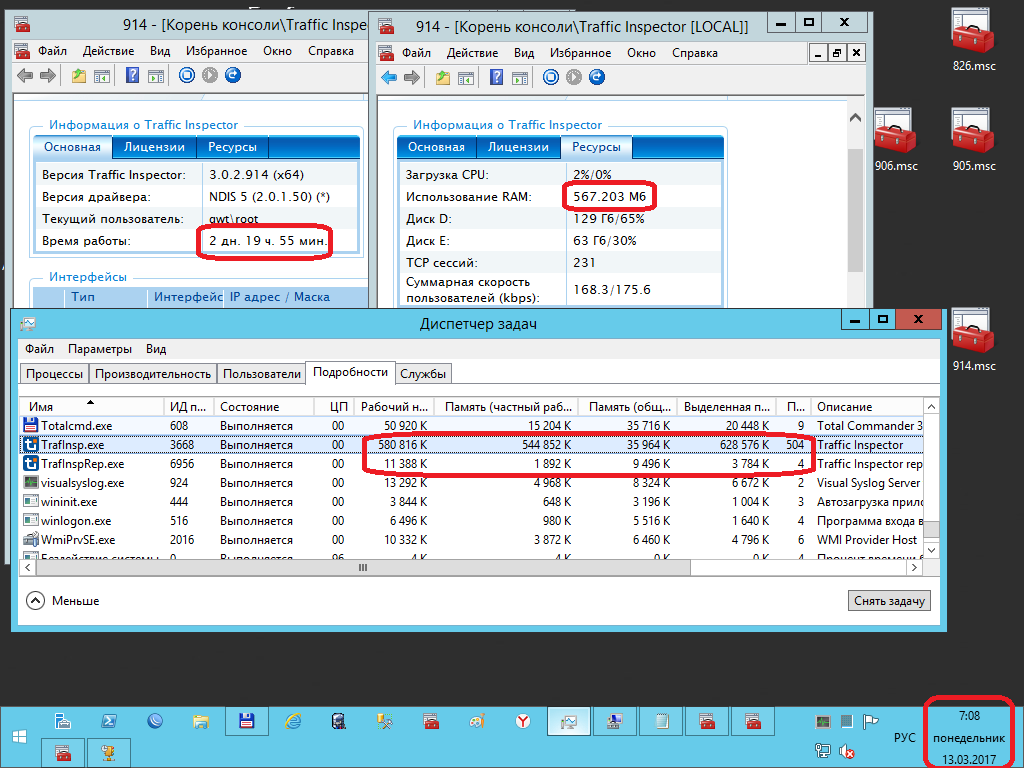
Task: Open the 905.msc desktop icon
Action: pyautogui.click(x=973, y=140)
